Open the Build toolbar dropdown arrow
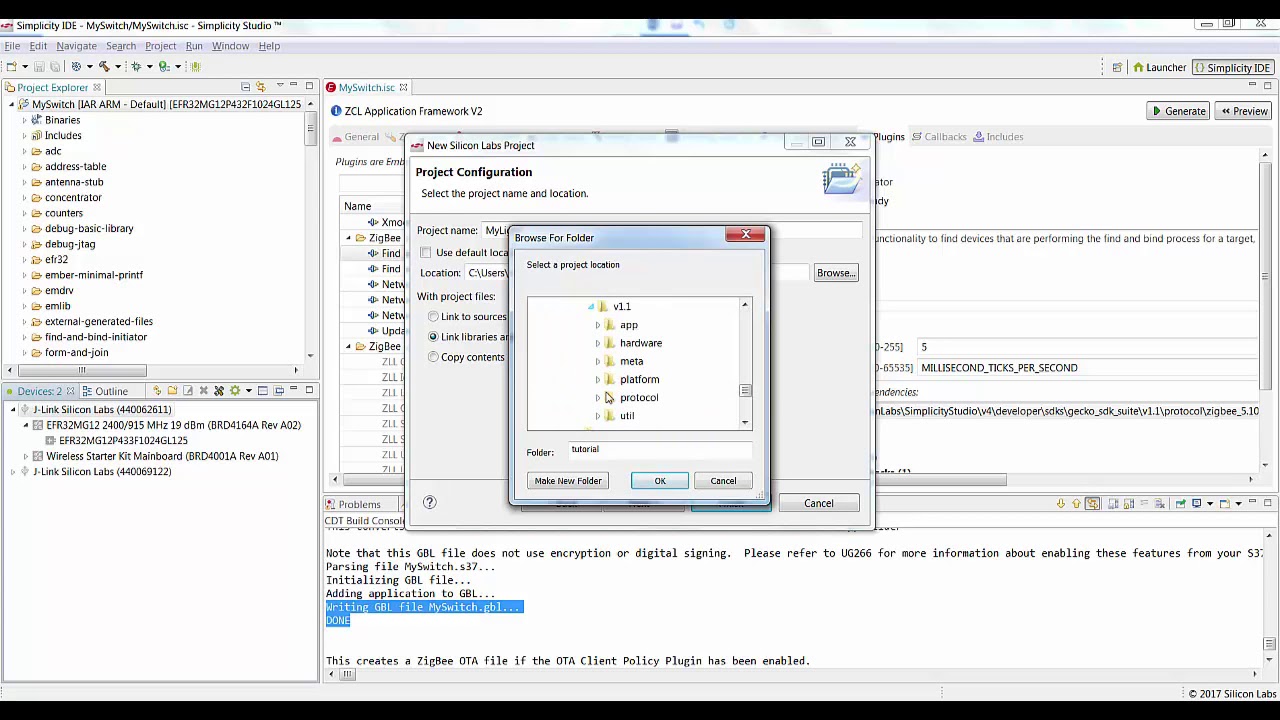This screenshot has width=1280, height=720. point(117,67)
